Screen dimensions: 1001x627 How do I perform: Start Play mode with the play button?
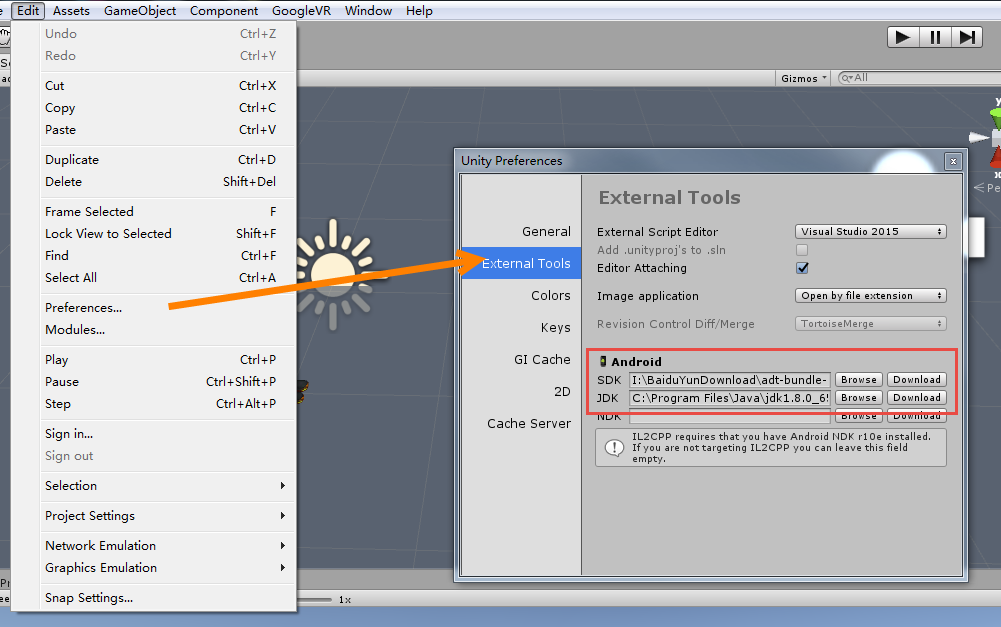click(903, 38)
